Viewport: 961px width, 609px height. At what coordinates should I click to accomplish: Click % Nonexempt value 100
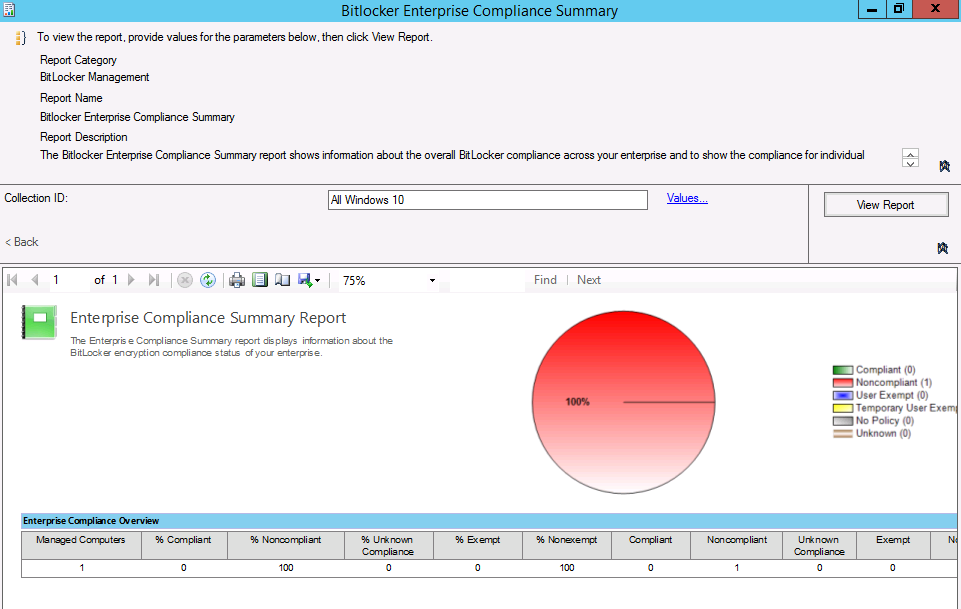tap(566, 568)
